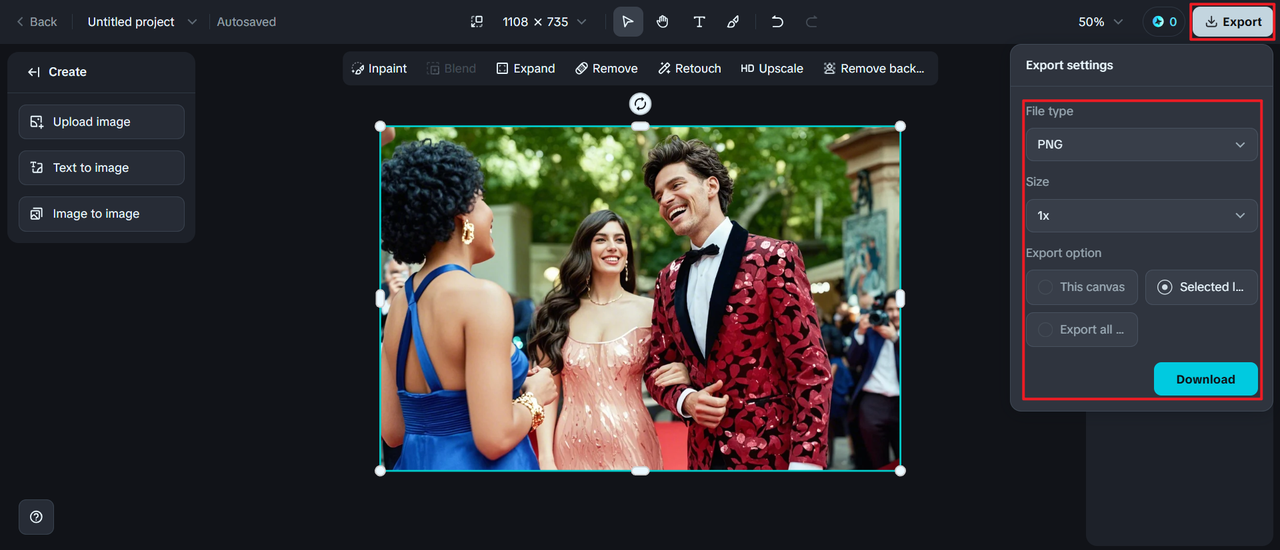Open the Inpaint tool
Viewport: 1280px width, 550px height.
point(379,69)
